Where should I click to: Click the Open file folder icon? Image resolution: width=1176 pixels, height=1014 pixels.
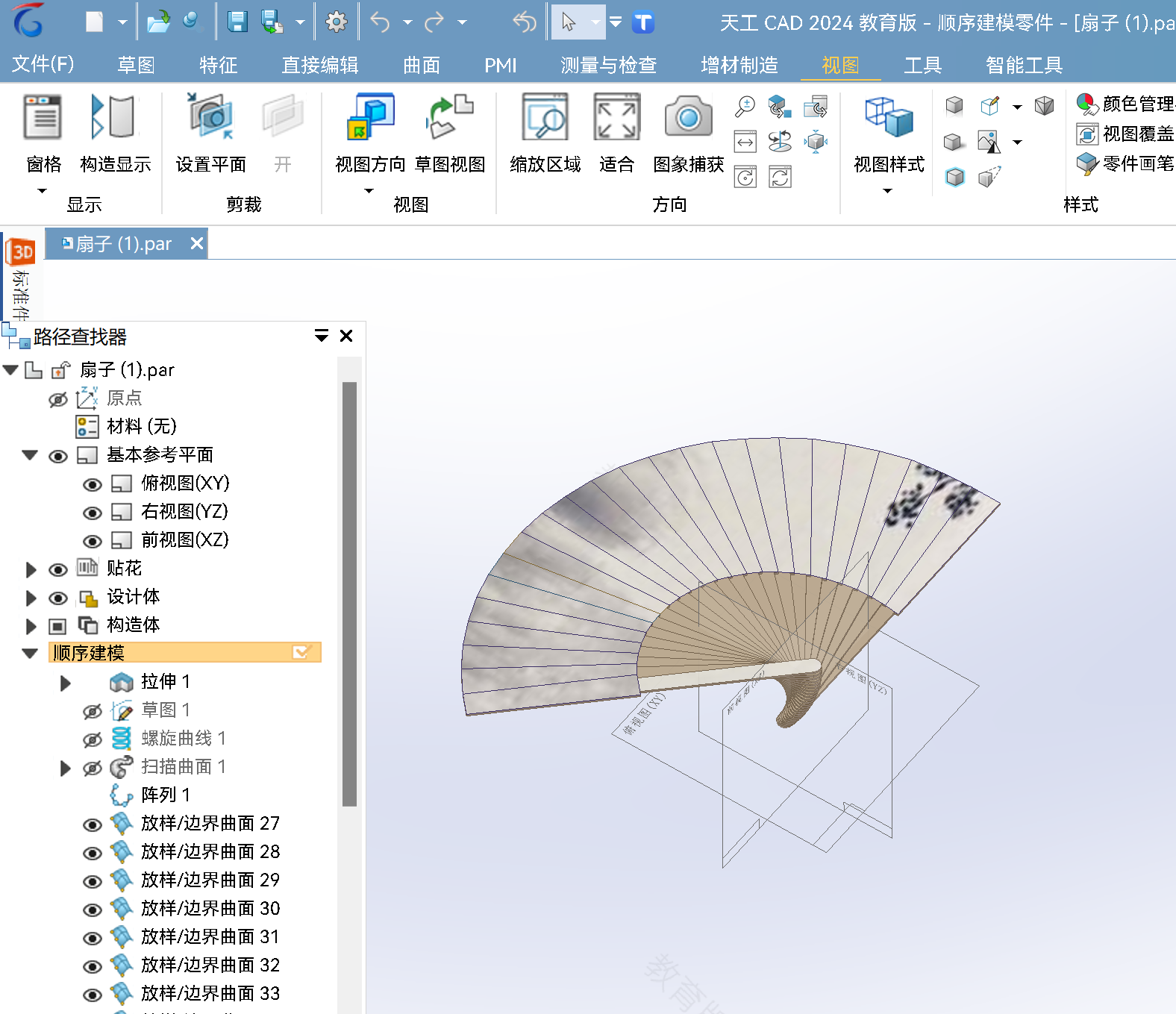157,22
